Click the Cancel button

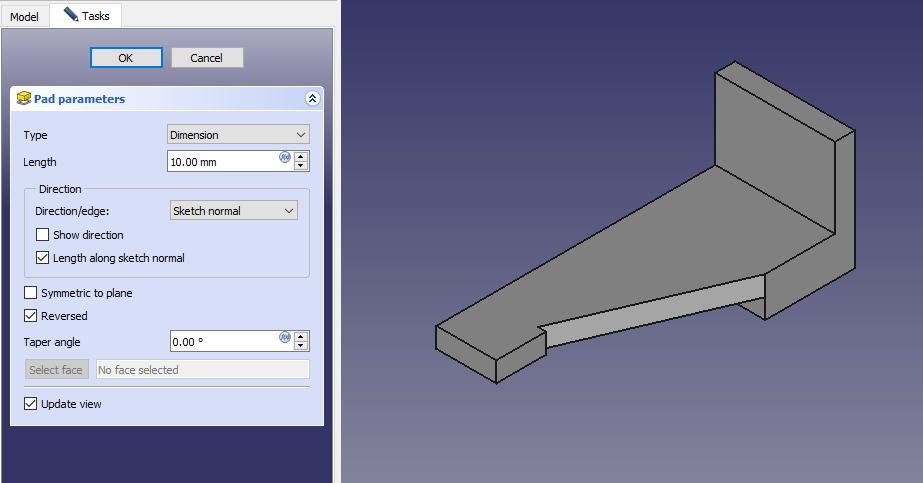[207, 58]
